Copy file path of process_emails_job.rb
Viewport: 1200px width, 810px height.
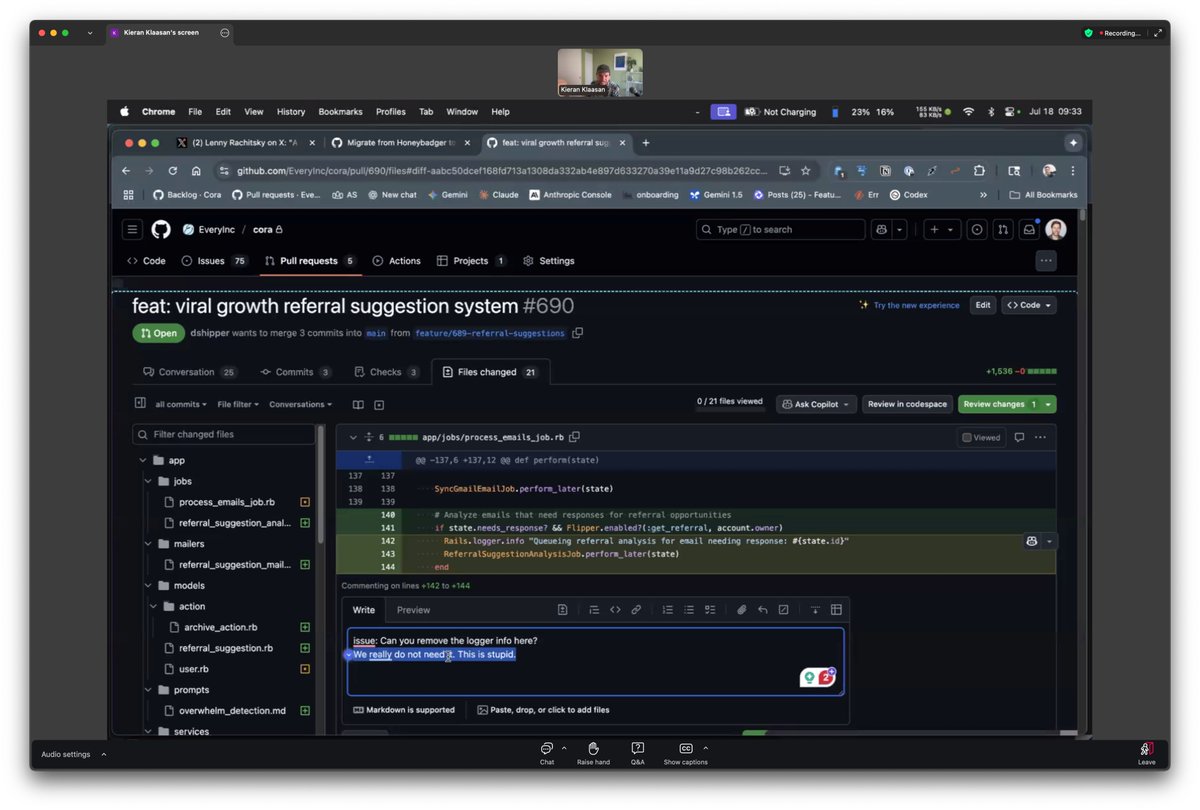[574, 437]
